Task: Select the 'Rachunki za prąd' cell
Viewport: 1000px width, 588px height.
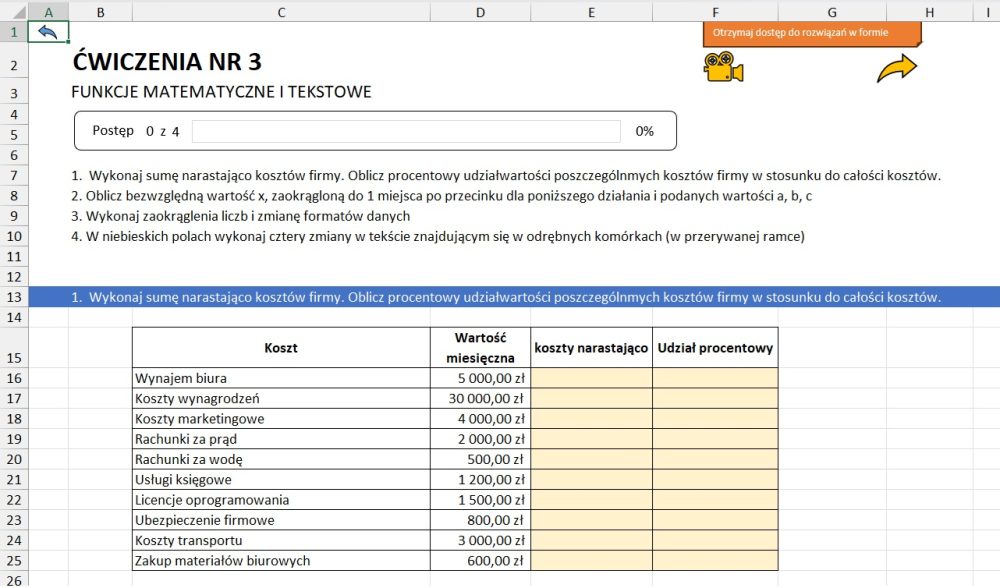Action: [281, 439]
